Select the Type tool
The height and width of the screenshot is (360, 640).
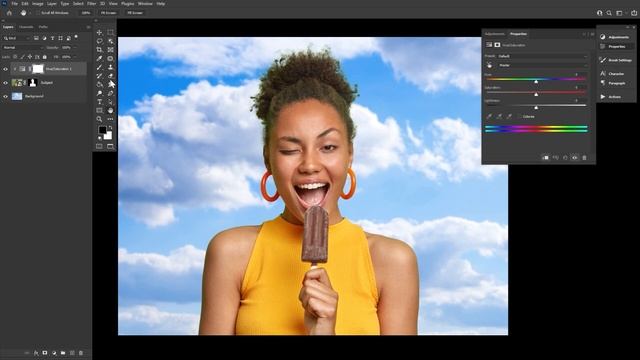point(100,102)
